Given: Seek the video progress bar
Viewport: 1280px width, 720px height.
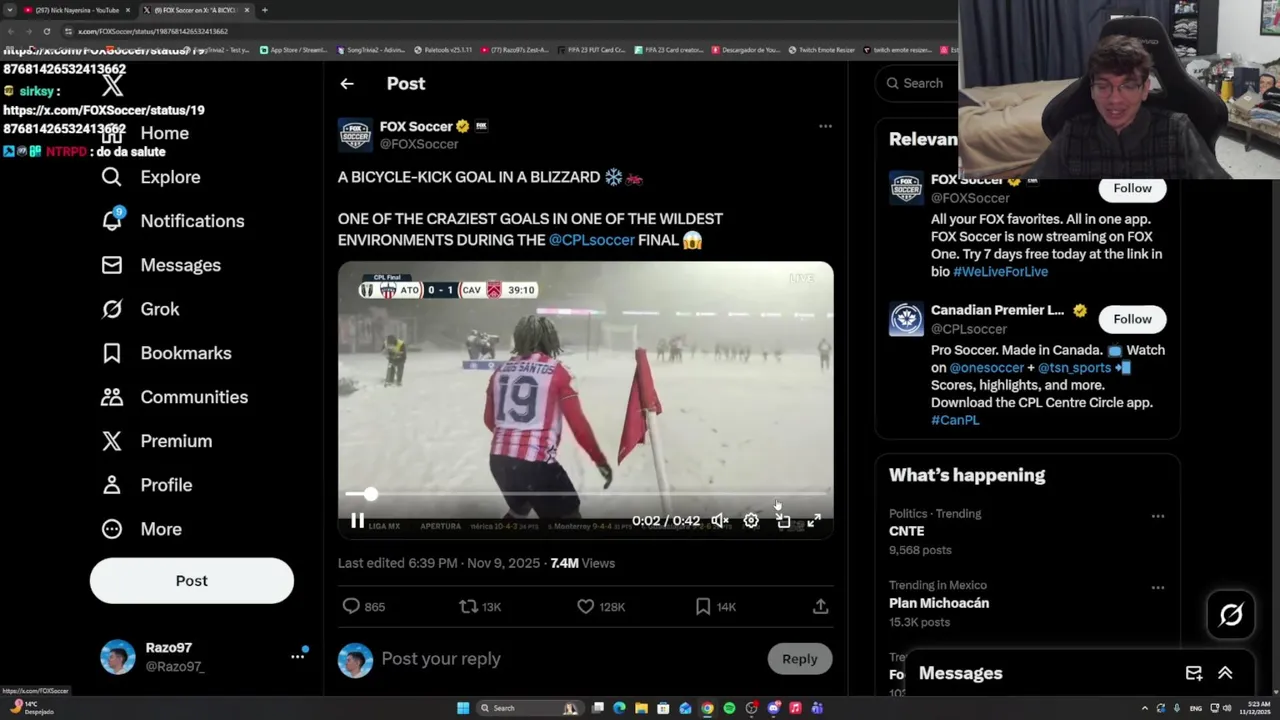Looking at the screenshot, I should pyautogui.click(x=585, y=494).
